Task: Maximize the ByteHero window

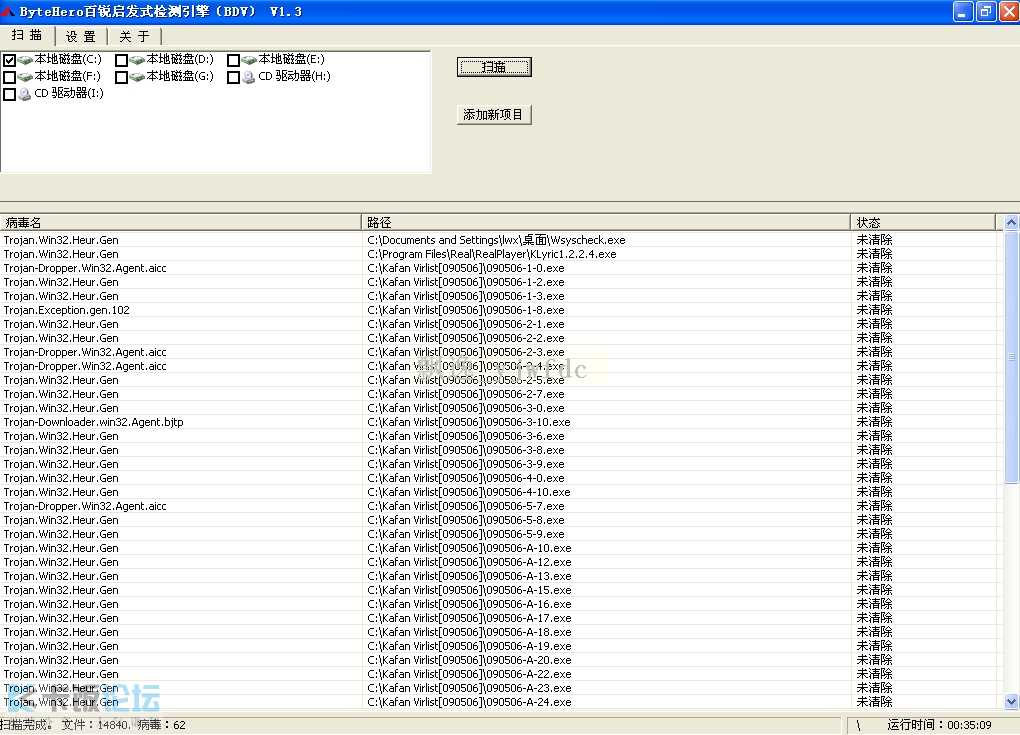Action: pos(987,12)
